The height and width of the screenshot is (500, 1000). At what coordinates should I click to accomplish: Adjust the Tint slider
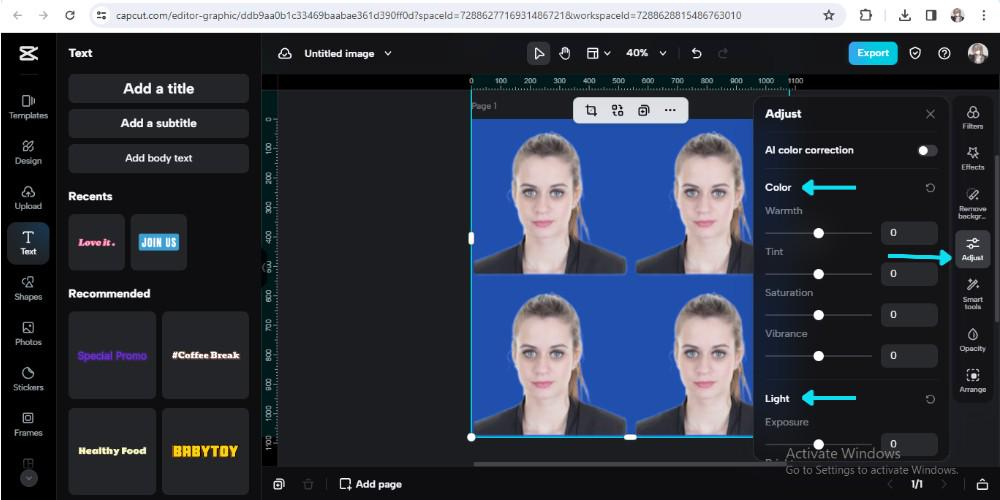click(818, 274)
